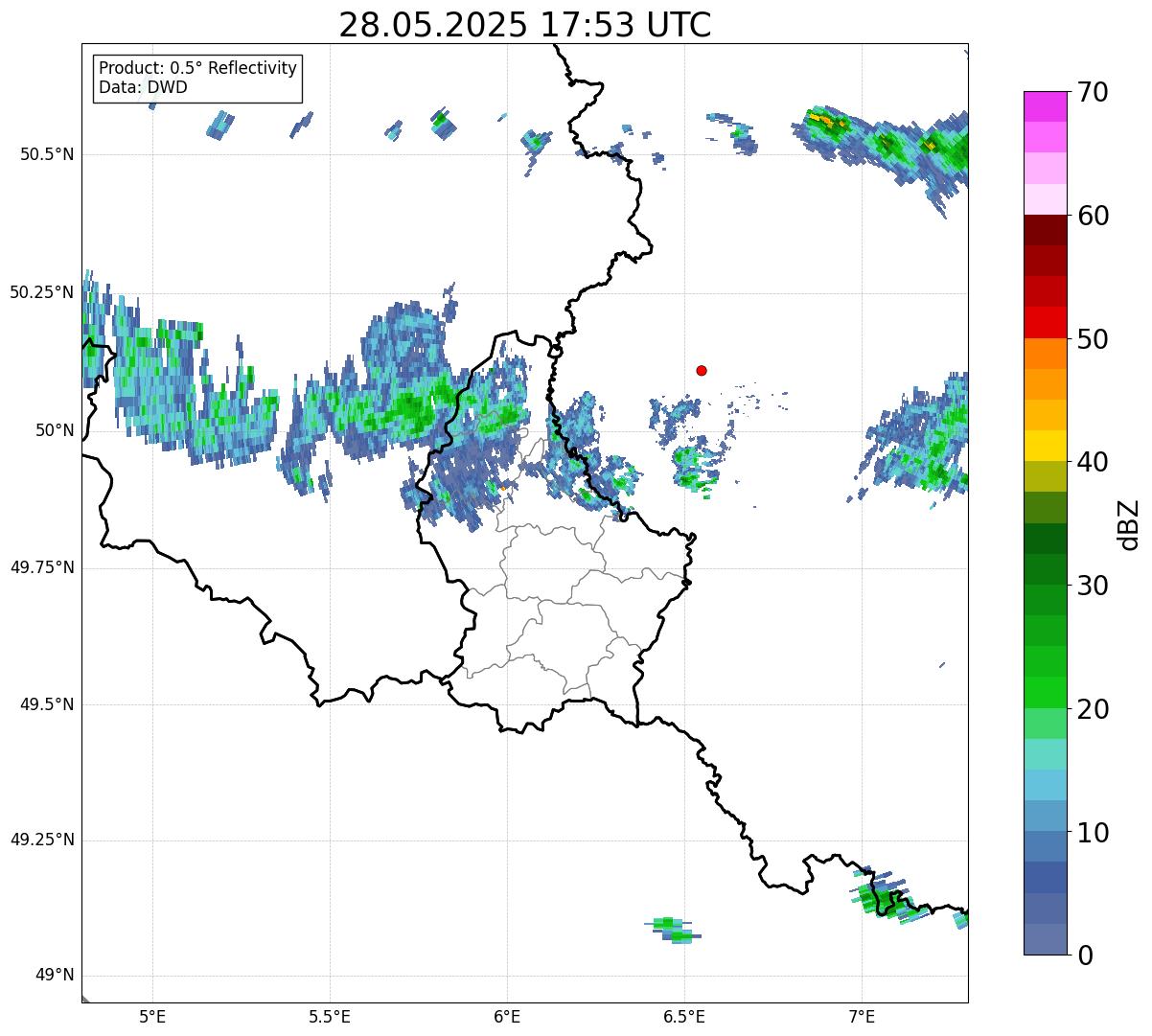Click the "Data: DWD" text

click(143, 88)
